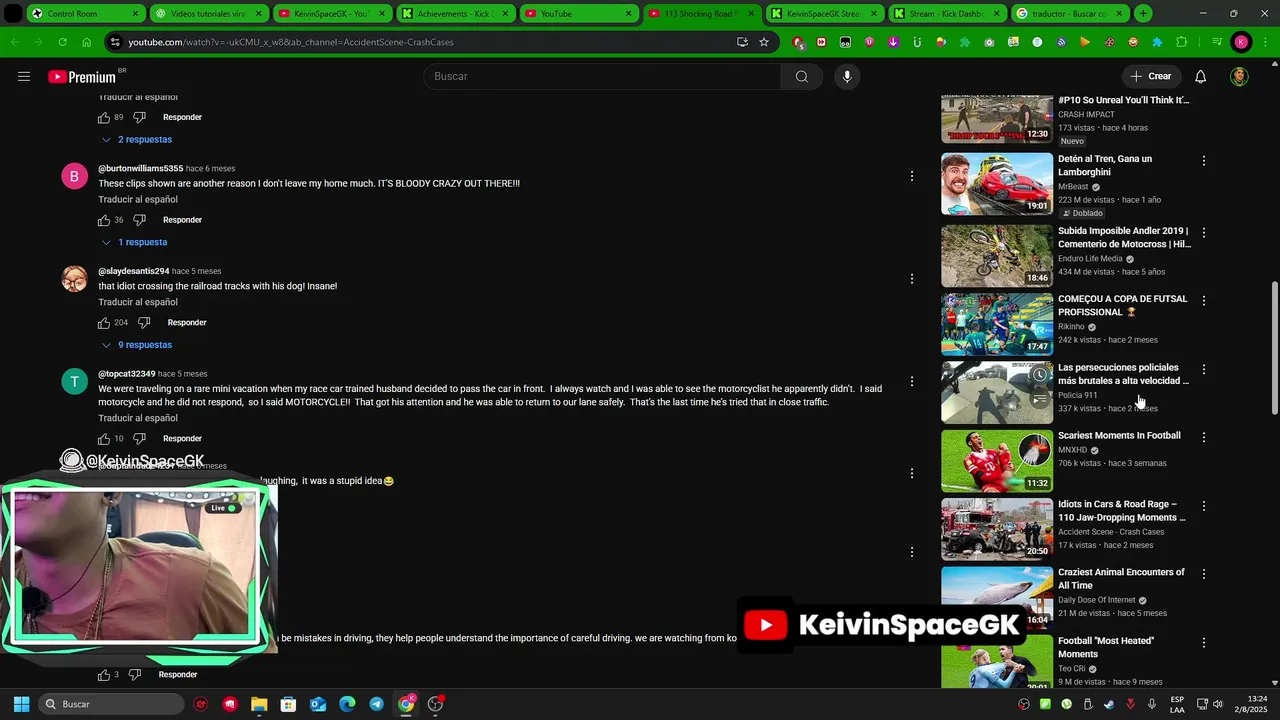Translate slaydesantis294 comment to Spanish
This screenshot has width=1280, height=720.
pos(138,302)
